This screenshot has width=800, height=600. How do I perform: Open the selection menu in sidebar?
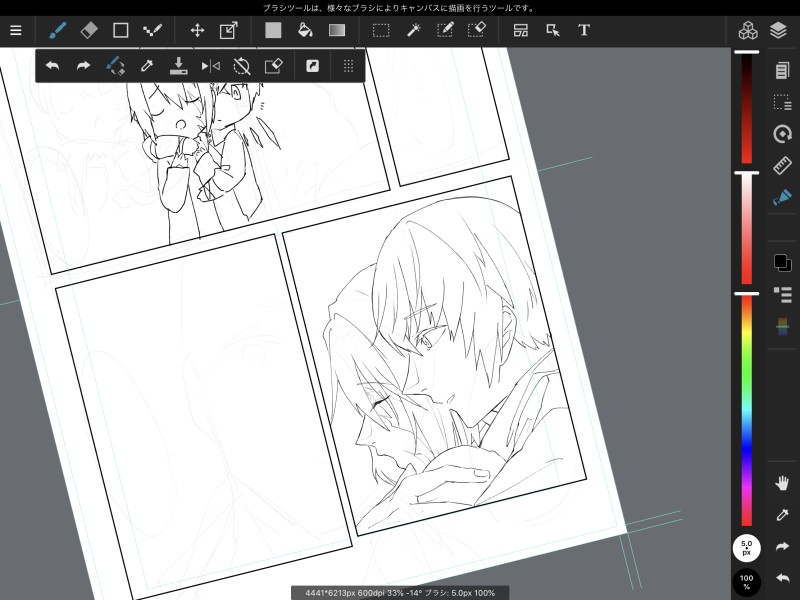782,103
